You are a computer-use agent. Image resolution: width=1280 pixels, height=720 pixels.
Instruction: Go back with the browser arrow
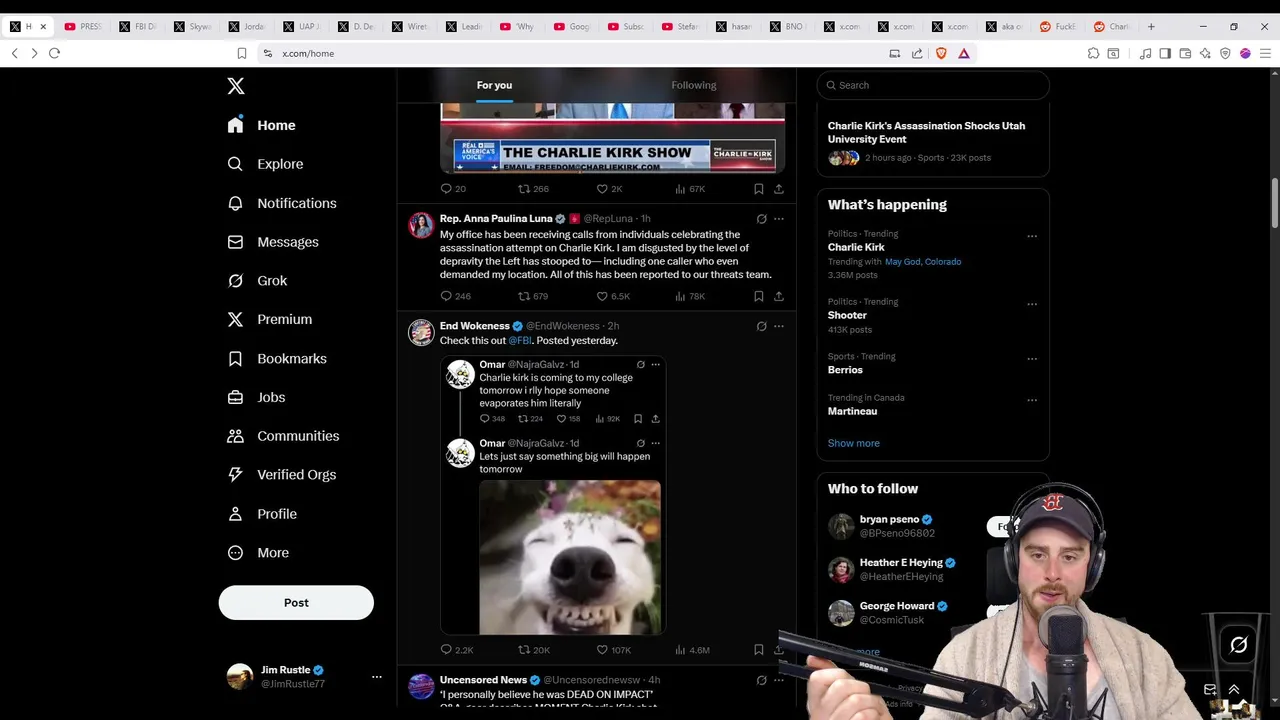[14, 53]
